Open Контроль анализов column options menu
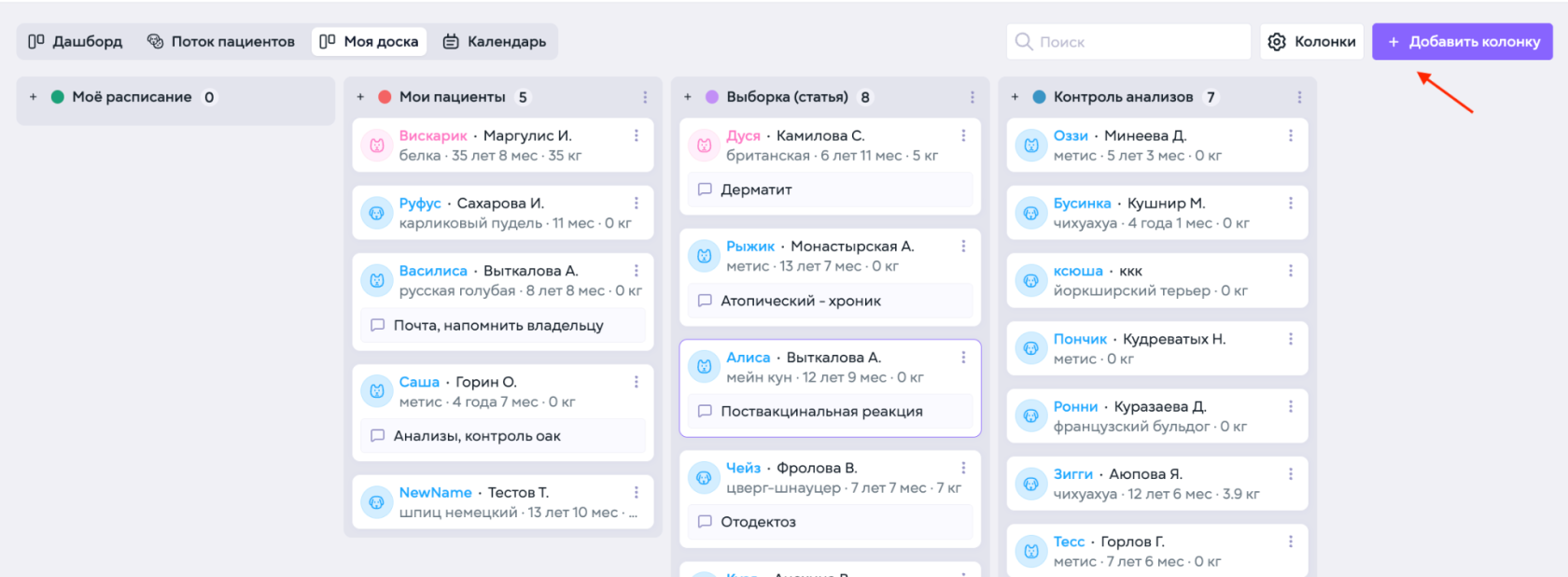Image resolution: width=1568 pixels, height=577 pixels. [1299, 97]
